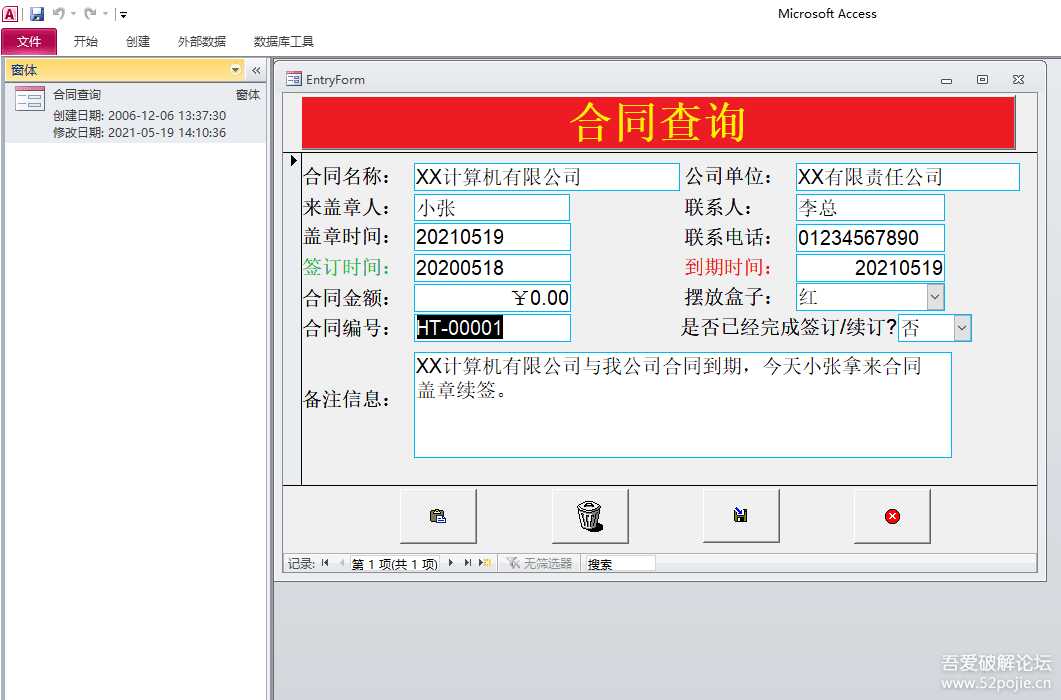
Task: Click the 合同名称 input field
Action: point(546,177)
